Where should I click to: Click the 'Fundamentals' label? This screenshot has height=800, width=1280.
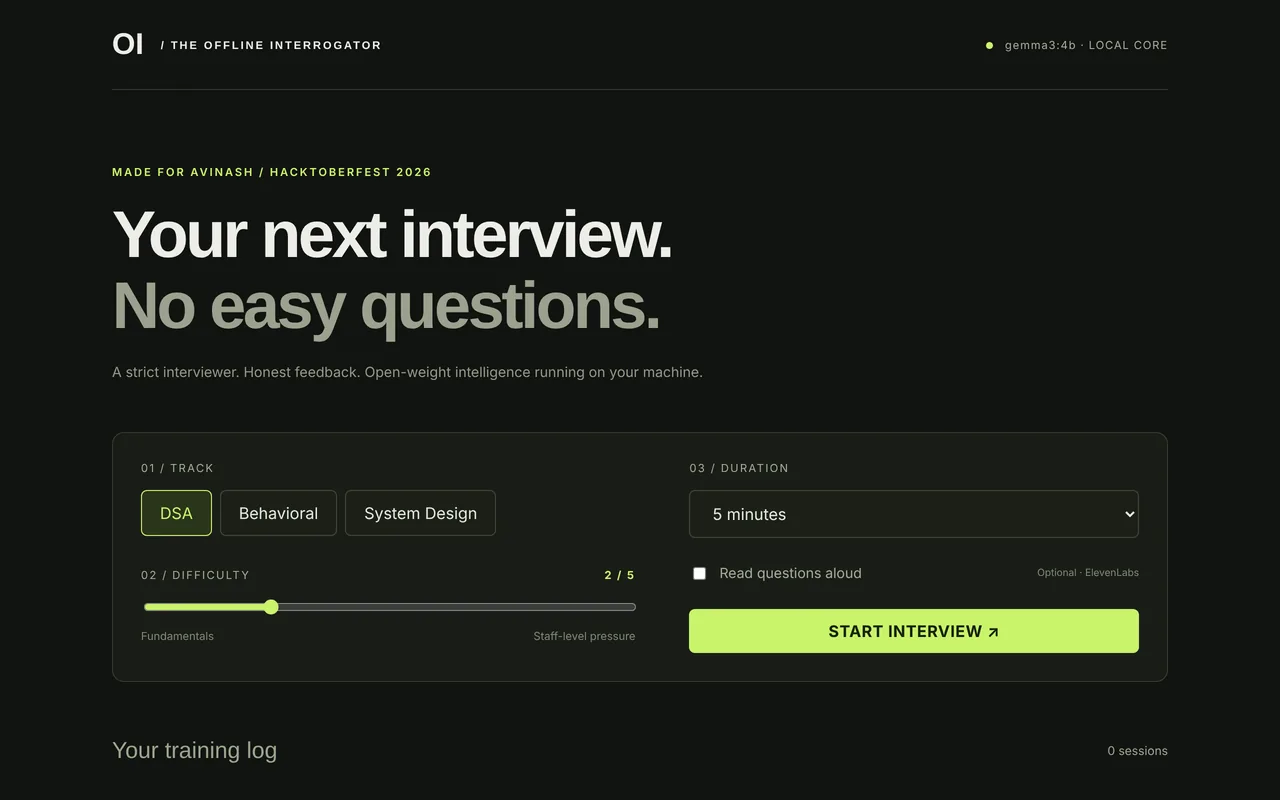point(177,636)
